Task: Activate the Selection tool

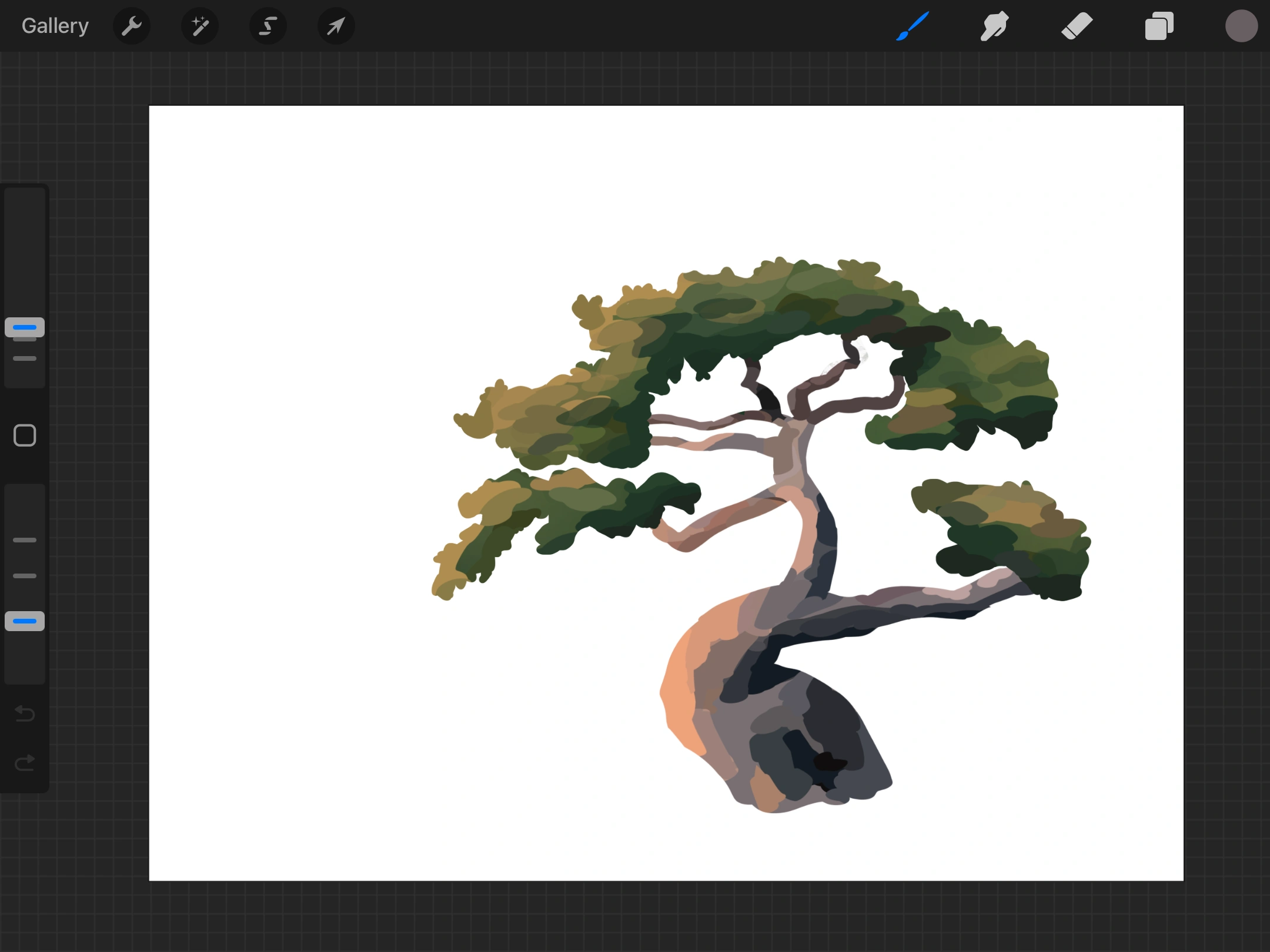Action: [268, 25]
